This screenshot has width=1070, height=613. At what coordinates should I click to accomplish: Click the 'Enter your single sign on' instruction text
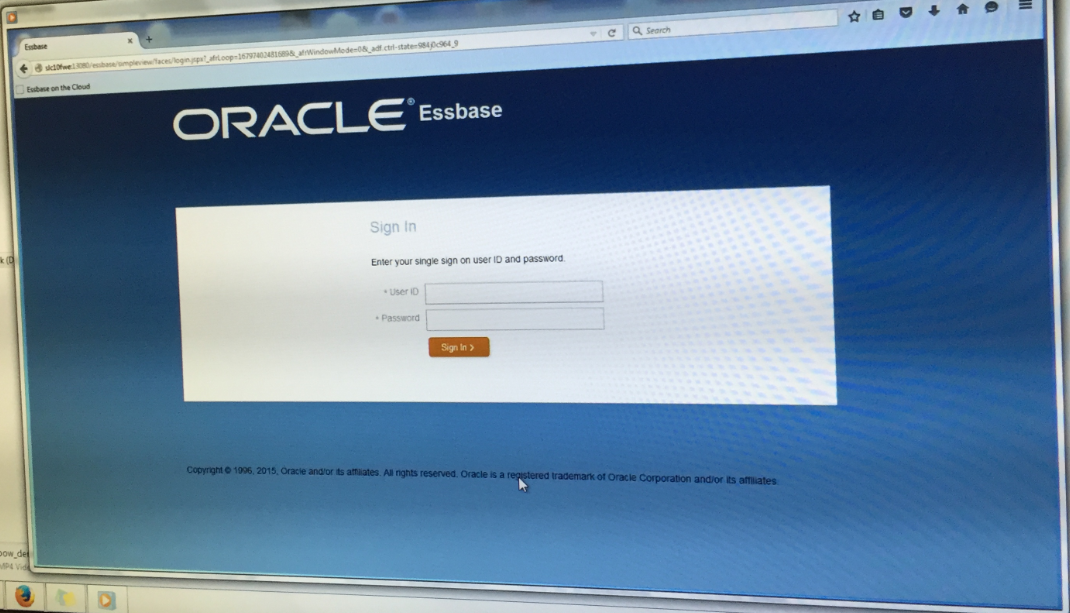click(468, 260)
